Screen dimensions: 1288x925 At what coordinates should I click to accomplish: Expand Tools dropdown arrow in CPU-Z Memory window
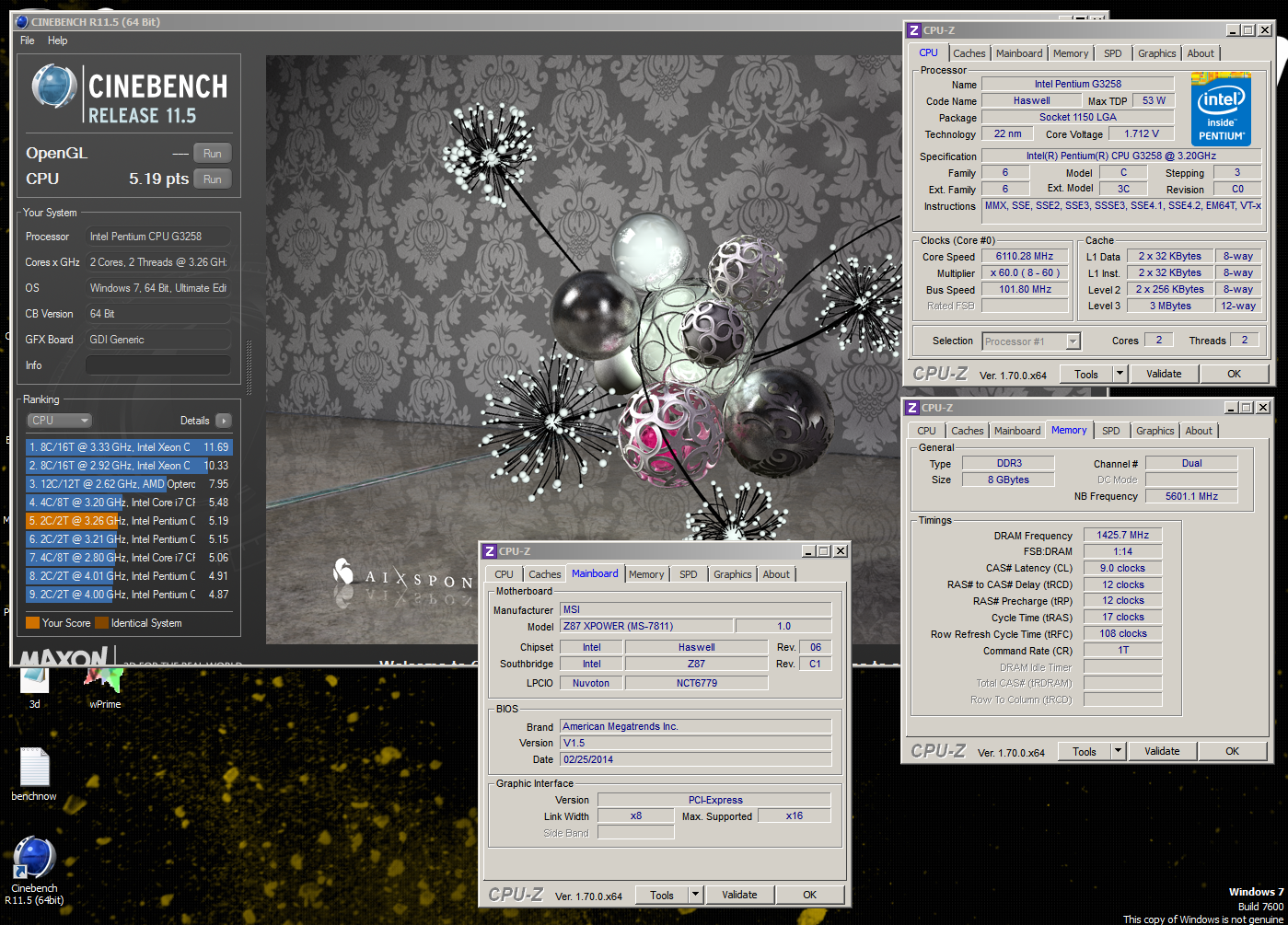pos(1118,751)
